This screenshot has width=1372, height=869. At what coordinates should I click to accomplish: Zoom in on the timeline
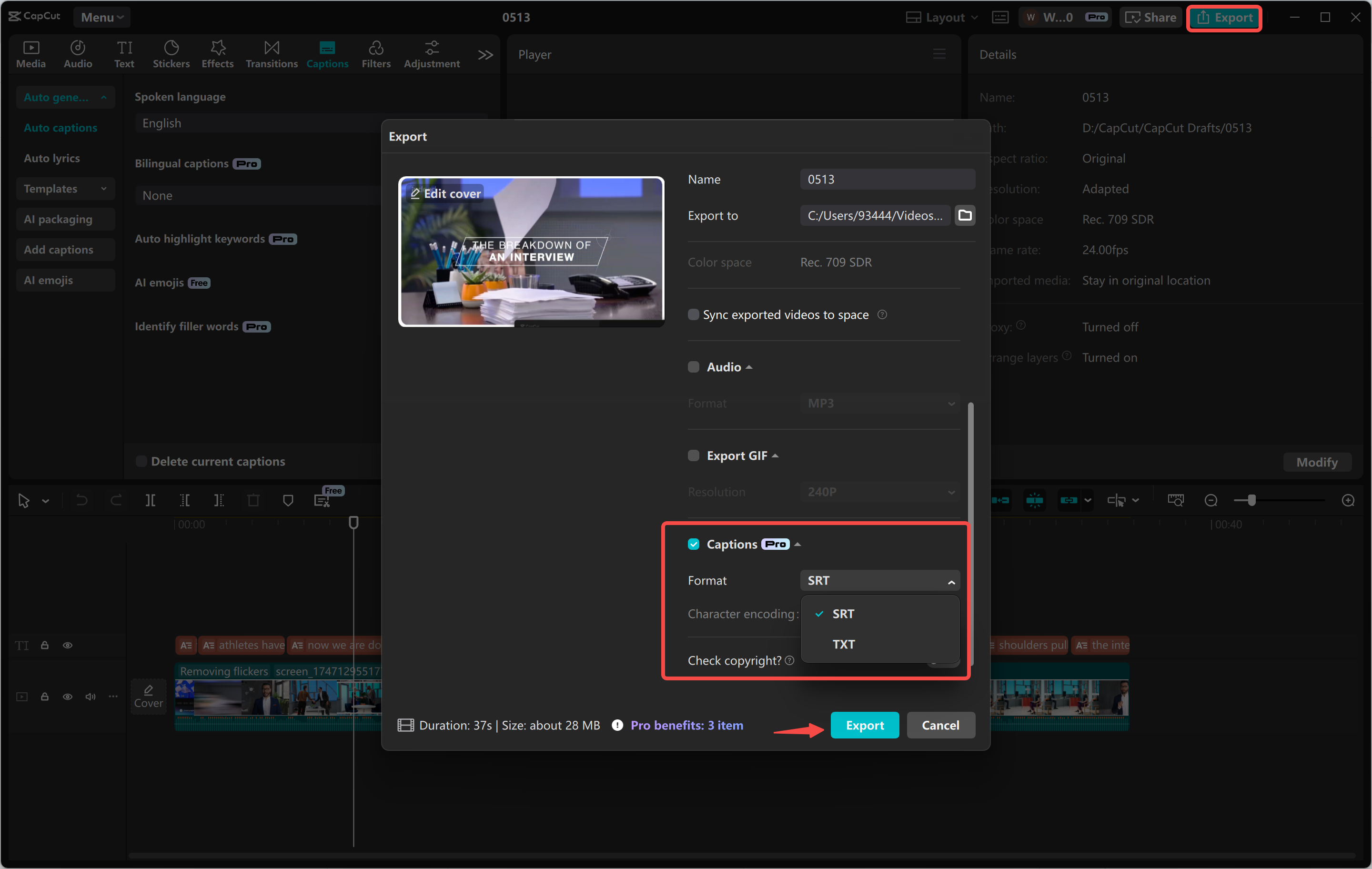click(x=1349, y=500)
